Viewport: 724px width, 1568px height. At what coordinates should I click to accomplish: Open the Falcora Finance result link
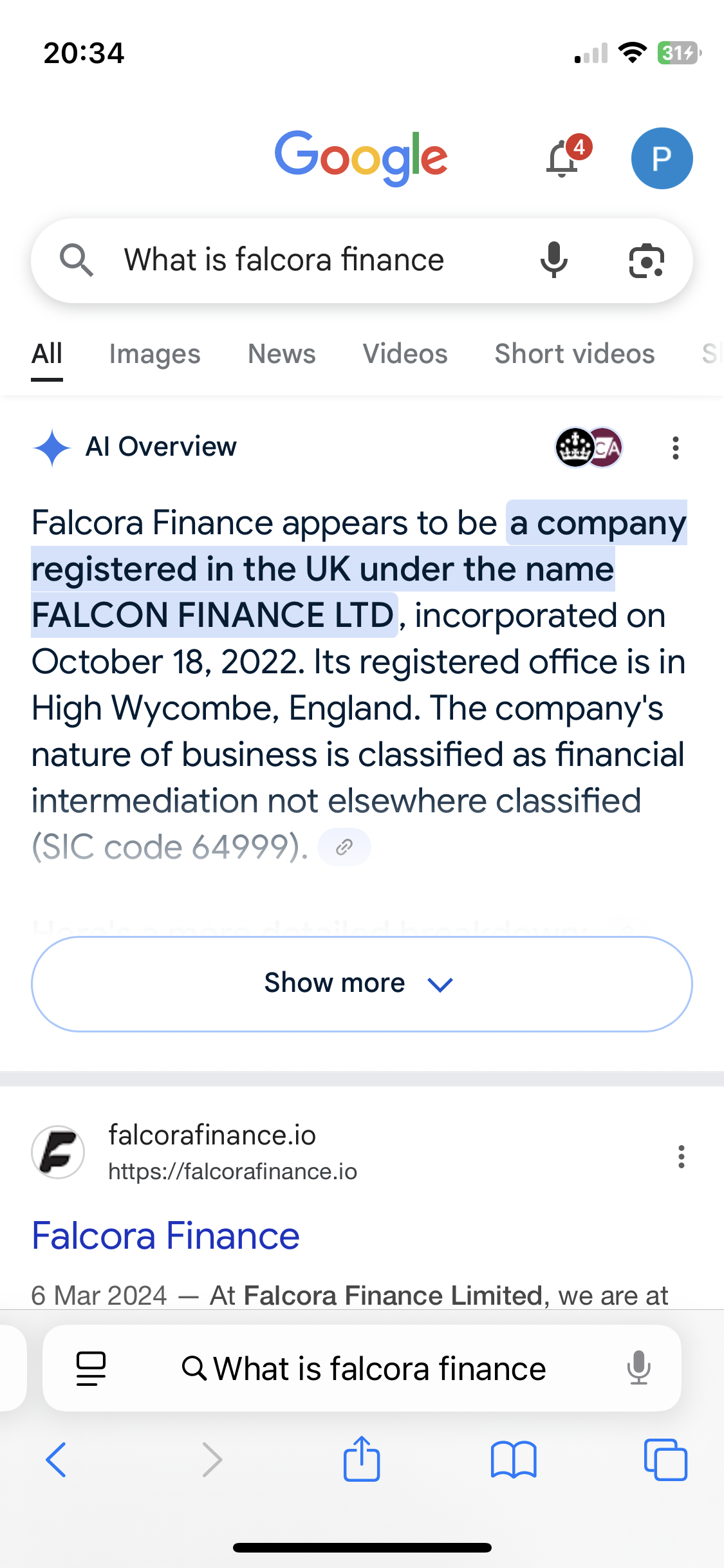coord(166,1236)
